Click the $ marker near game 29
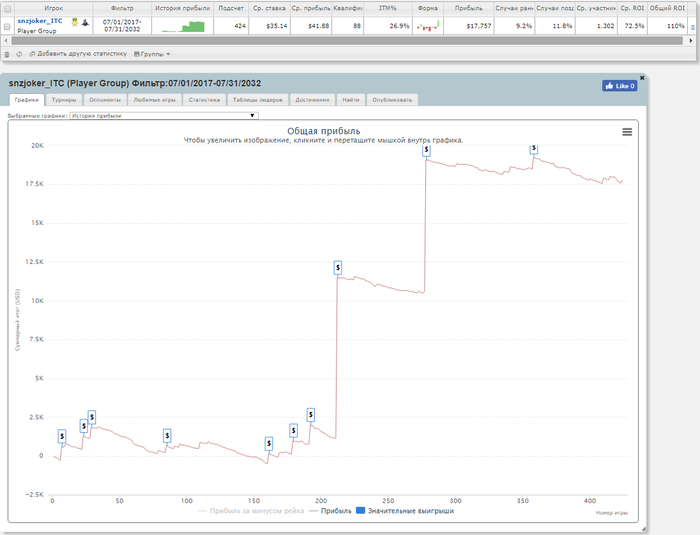Viewport: 700px width, 535px height. (x=92, y=417)
